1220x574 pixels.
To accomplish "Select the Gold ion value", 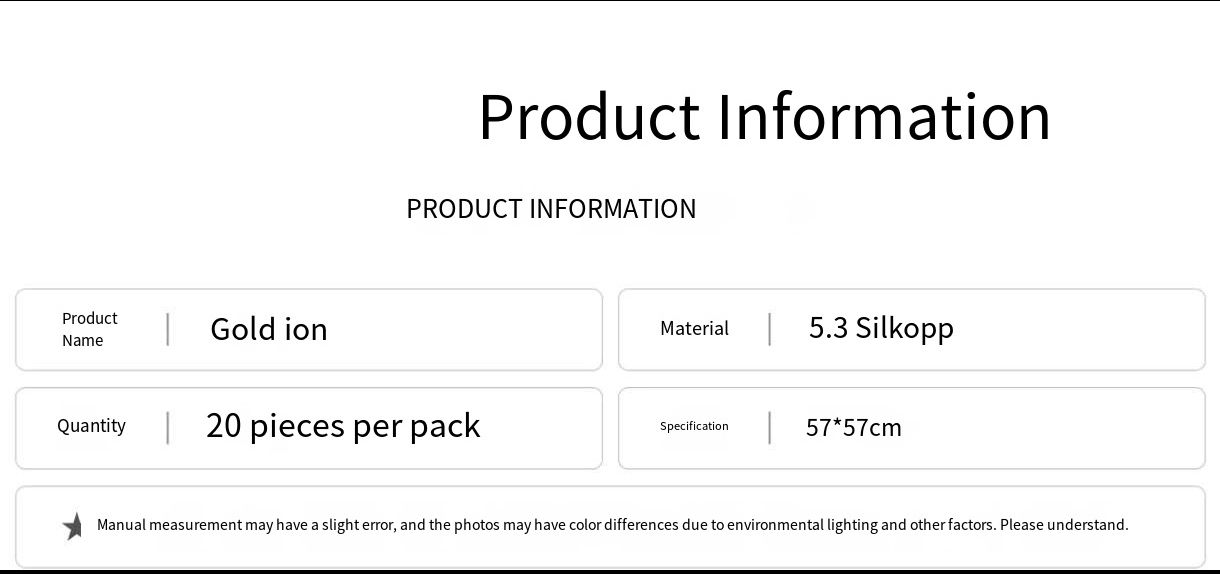I will pos(269,329).
